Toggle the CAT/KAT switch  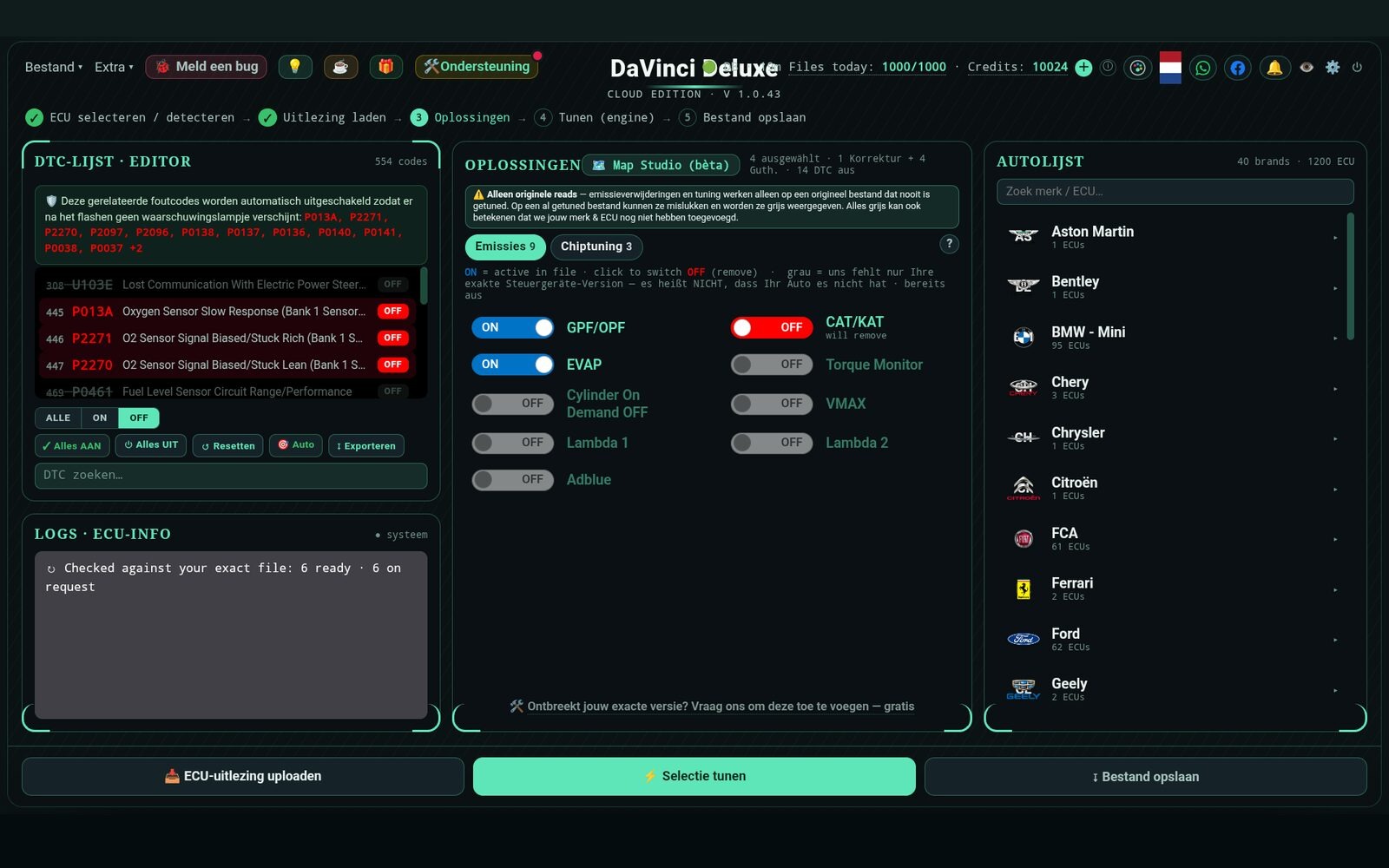[772, 327]
